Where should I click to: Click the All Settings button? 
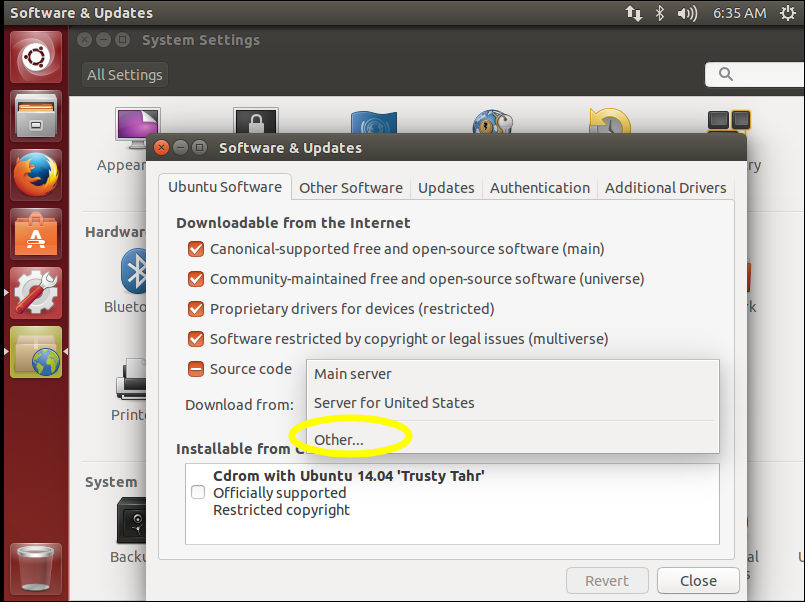(x=125, y=75)
